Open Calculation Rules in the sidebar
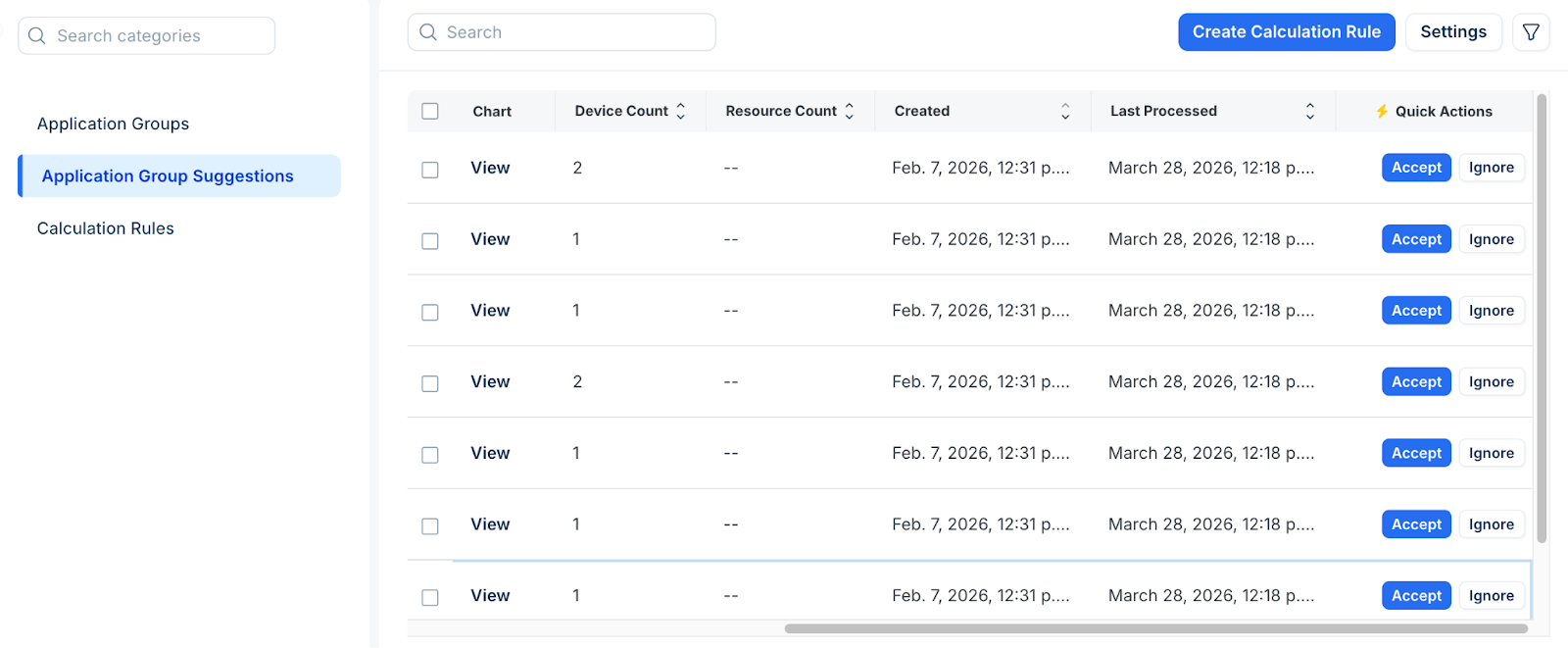Image resolution: width=1568 pixels, height=648 pixels. pos(106,228)
